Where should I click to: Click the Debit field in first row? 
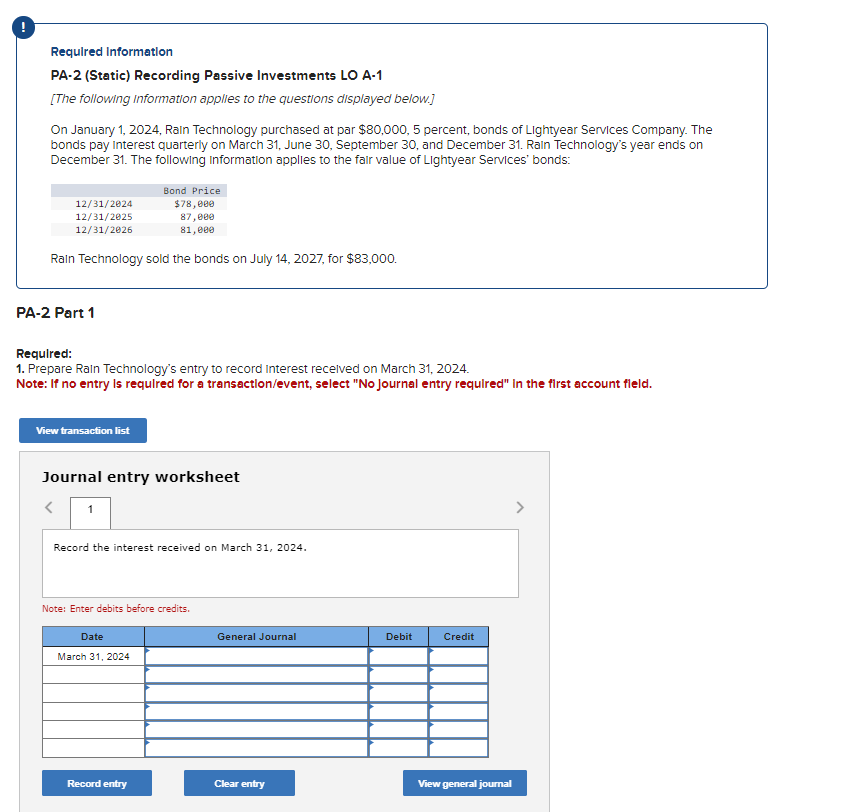coord(398,656)
